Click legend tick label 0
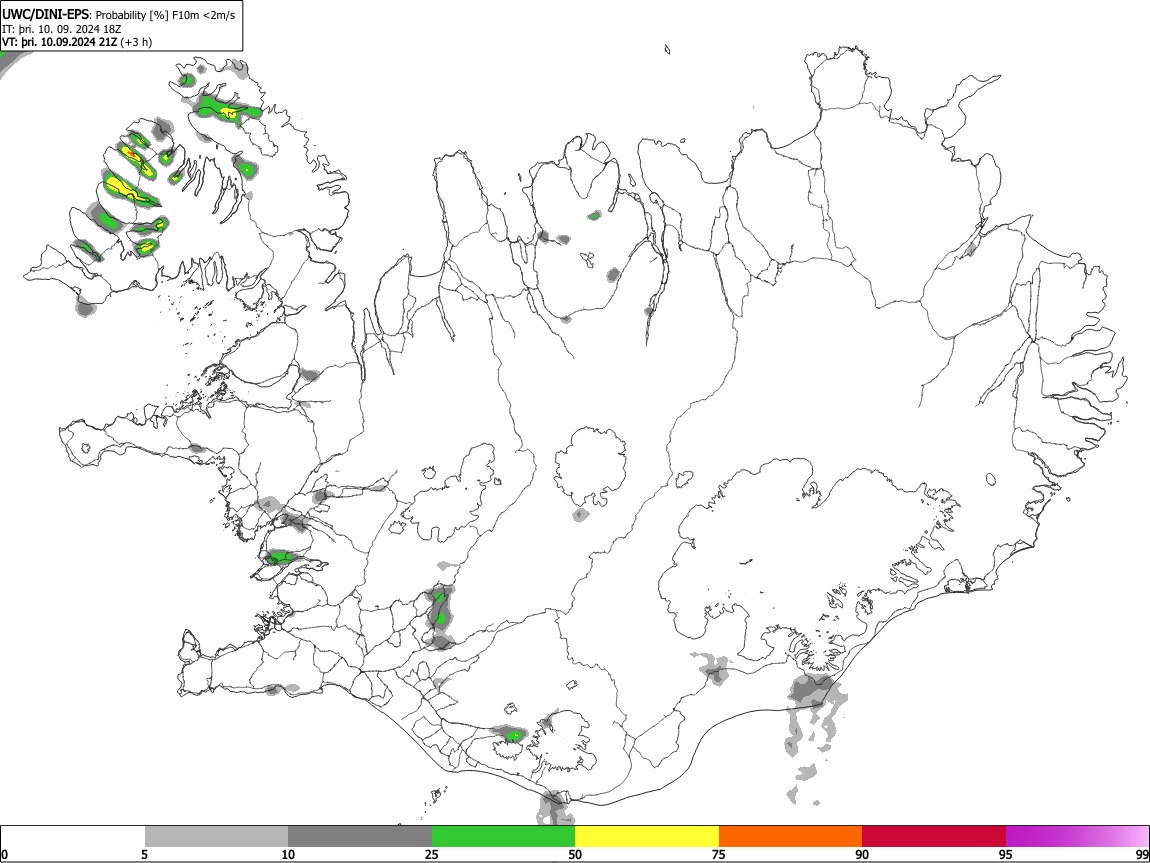The width and height of the screenshot is (1150, 863). [x=4, y=855]
